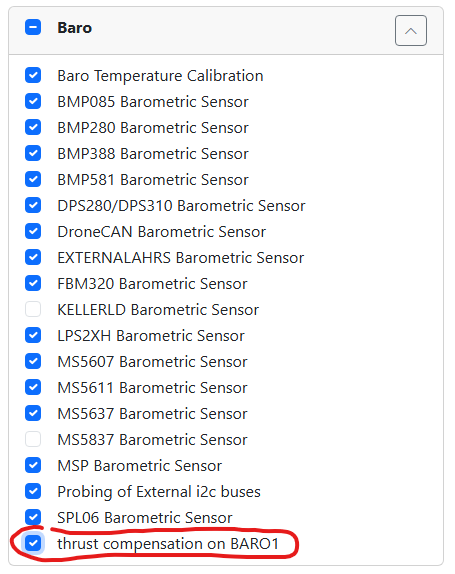
Task: Uncheck FBM320 Barometric Sensor
Action: [33, 283]
